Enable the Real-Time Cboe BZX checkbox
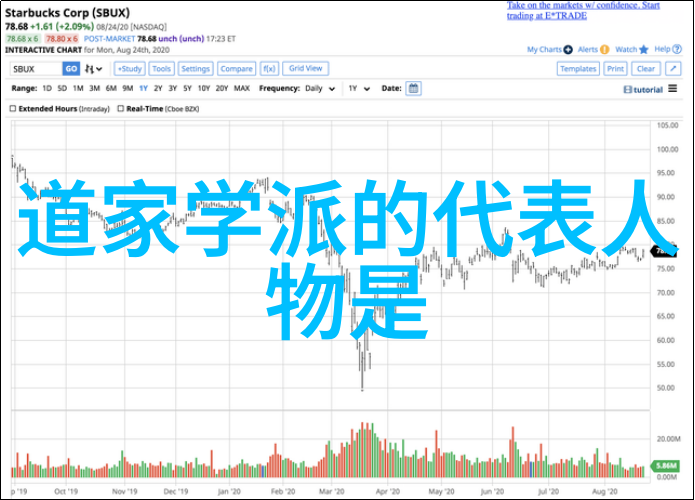The image size is (695, 500). point(121,108)
